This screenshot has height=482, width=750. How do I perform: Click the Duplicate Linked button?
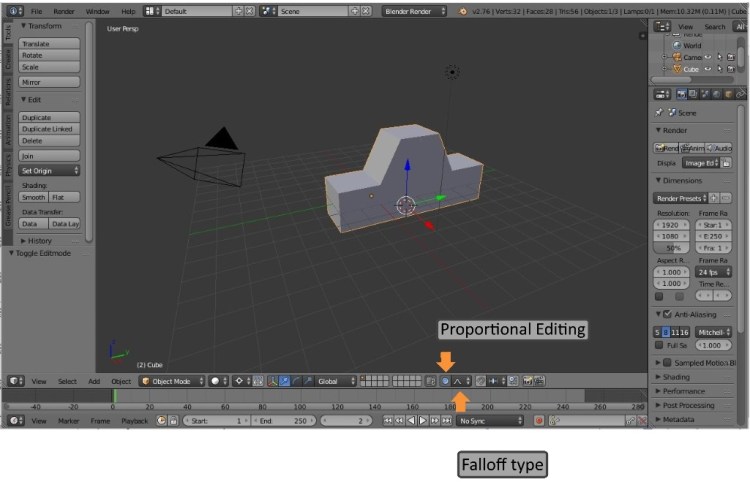tap(49, 129)
